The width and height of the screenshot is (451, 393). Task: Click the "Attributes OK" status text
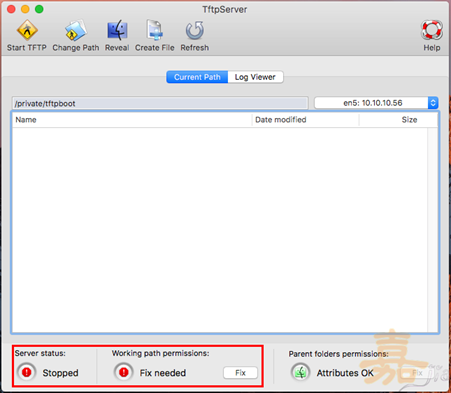pyautogui.click(x=345, y=373)
